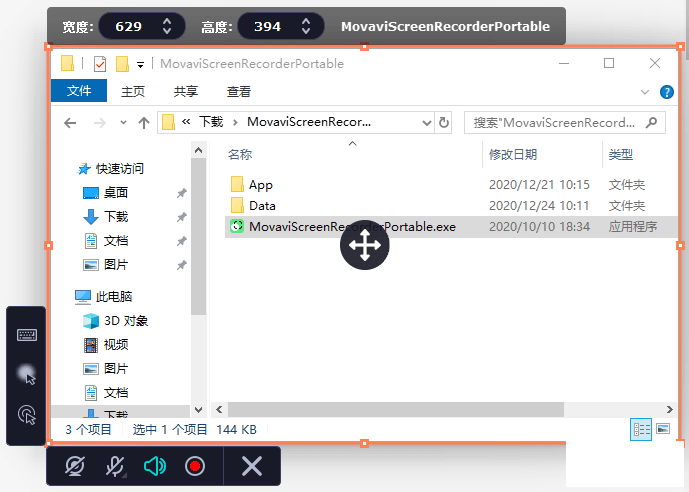Switch to details view icon
The width and height of the screenshot is (689, 492).
[641, 429]
